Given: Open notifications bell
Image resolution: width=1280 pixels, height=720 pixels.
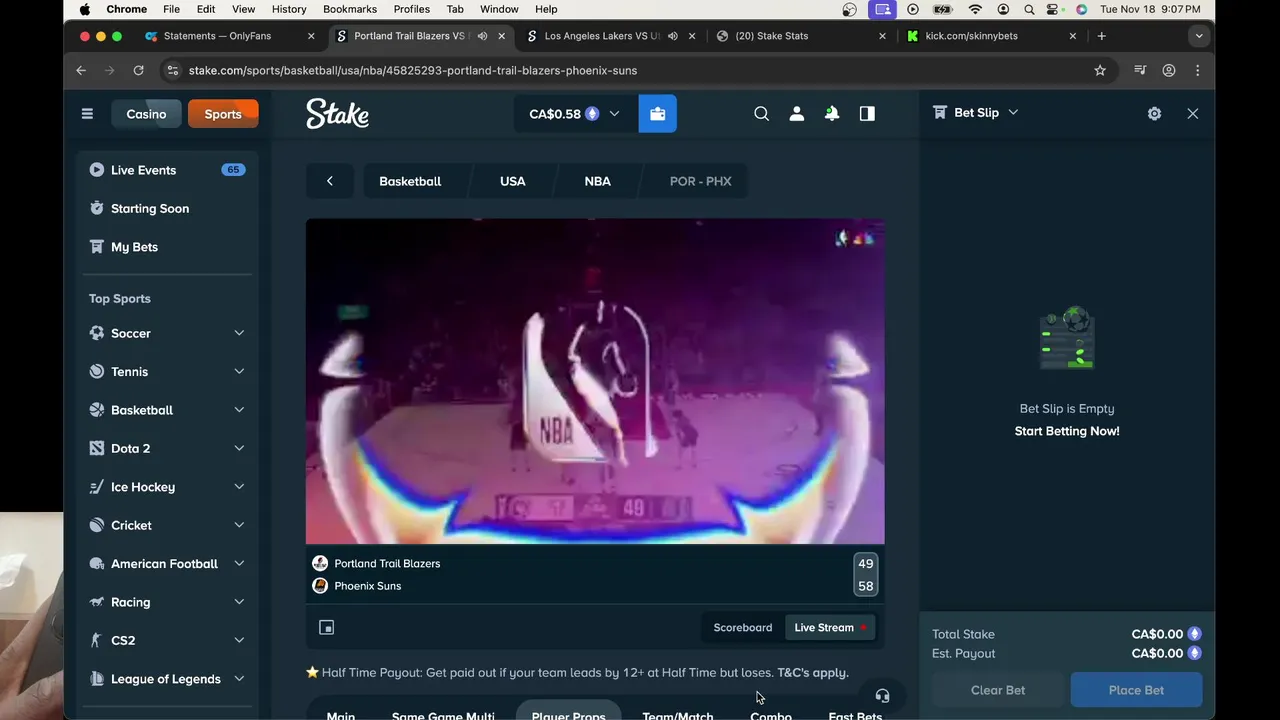Looking at the screenshot, I should pos(832,114).
